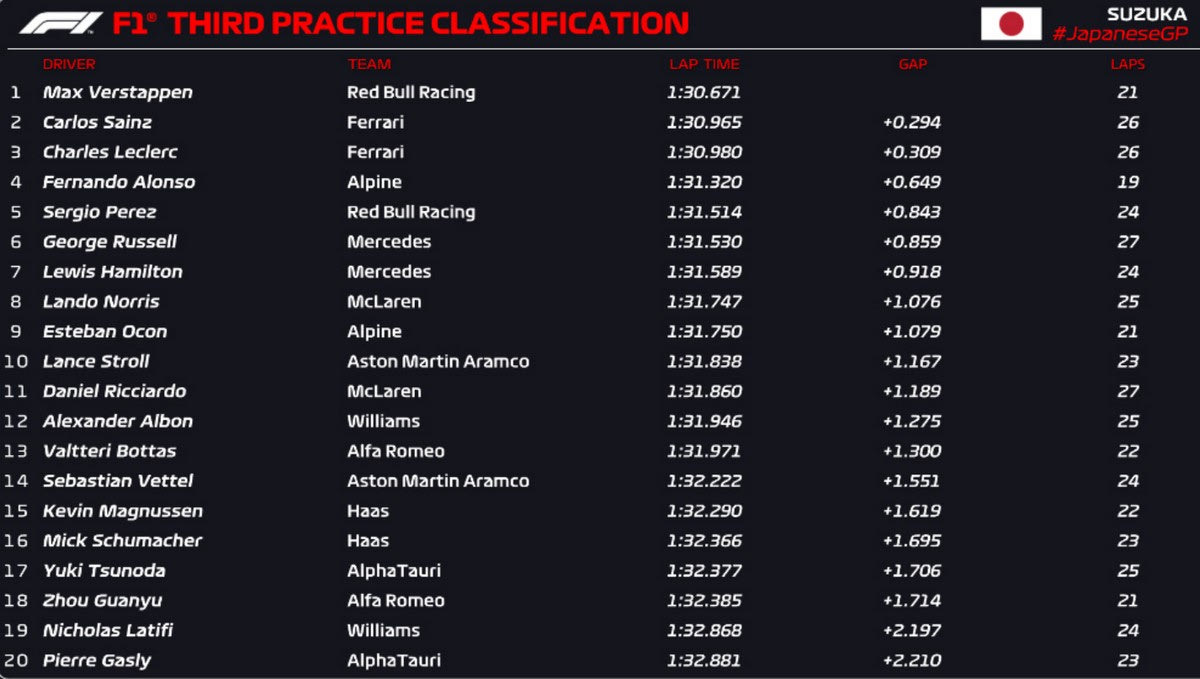
Task: Click the Third Practice Classification title
Action: click(400, 23)
